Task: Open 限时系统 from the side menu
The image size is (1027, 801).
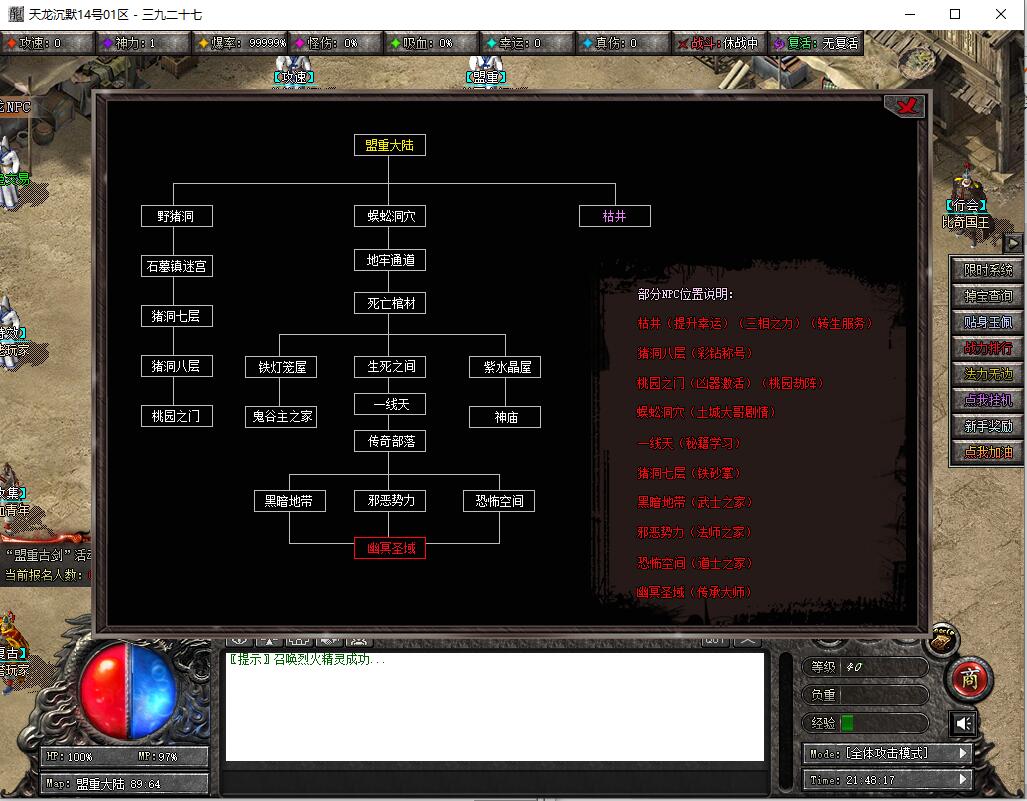Action: pos(987,270)
